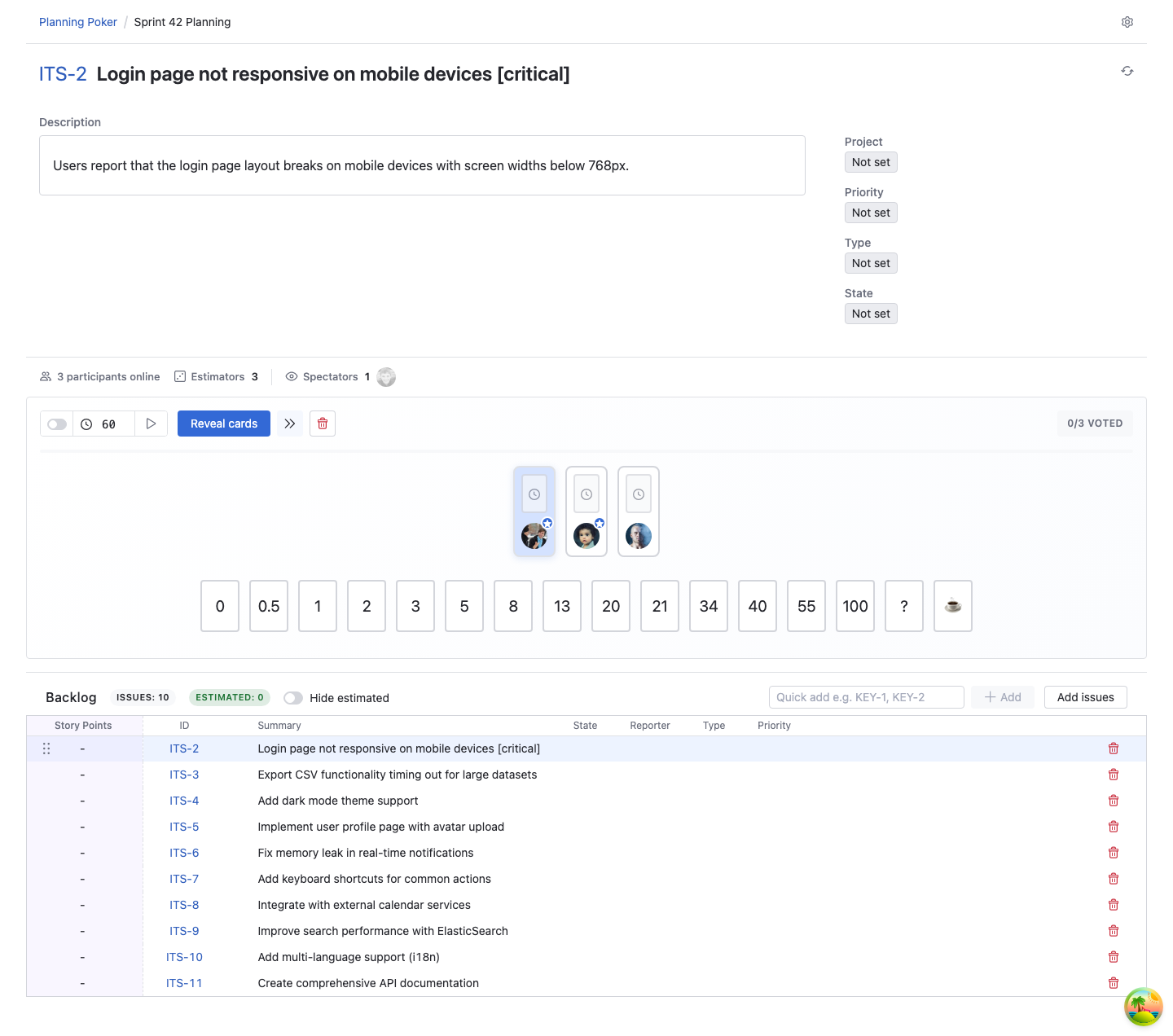Open the settings gear icon
This screenshot has height=1036, width=1173.
tap(1127, 22)
